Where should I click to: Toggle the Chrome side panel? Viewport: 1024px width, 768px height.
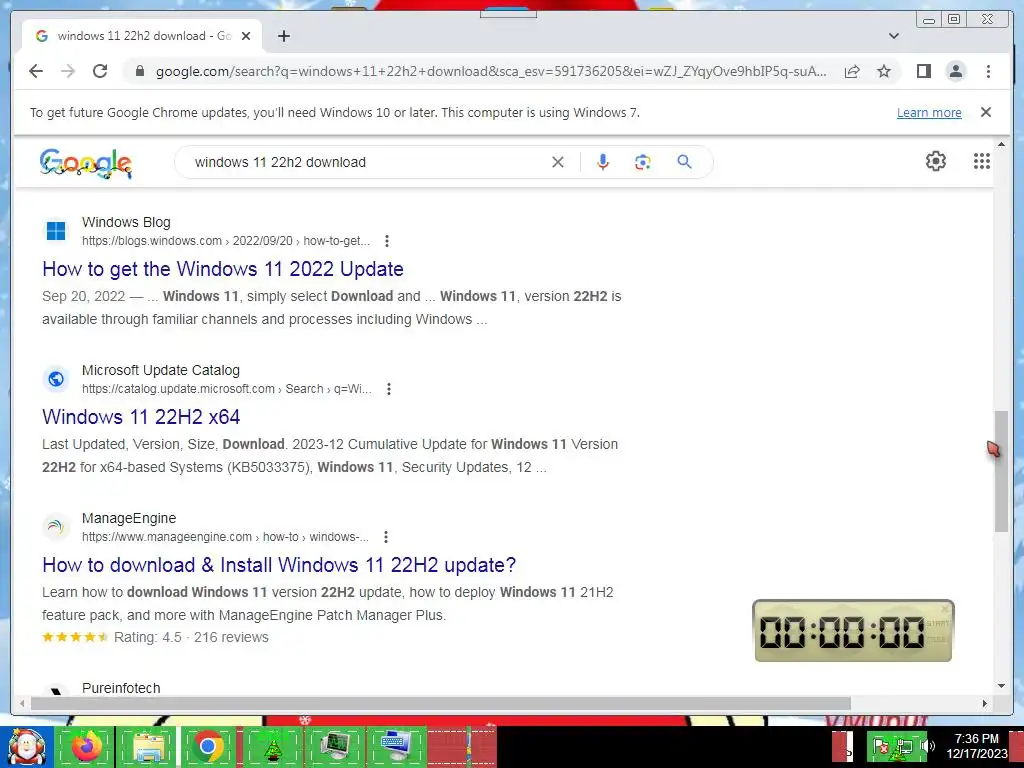coord(923,71)
